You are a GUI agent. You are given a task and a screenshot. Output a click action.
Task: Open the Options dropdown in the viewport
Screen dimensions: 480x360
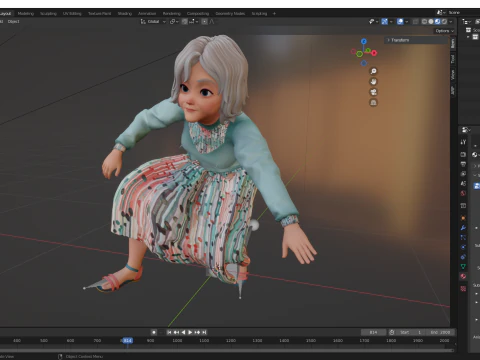click(x=445, y=31)
